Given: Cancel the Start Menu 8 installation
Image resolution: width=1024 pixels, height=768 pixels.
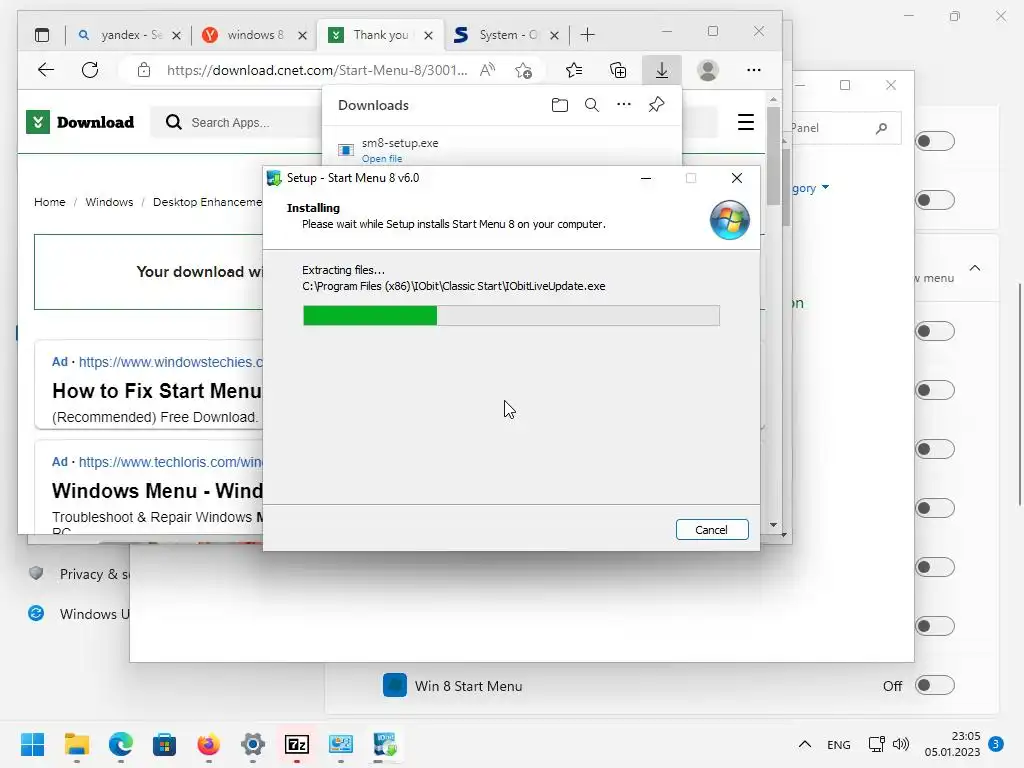Looking at the screenshot, I should pos(712,530).
